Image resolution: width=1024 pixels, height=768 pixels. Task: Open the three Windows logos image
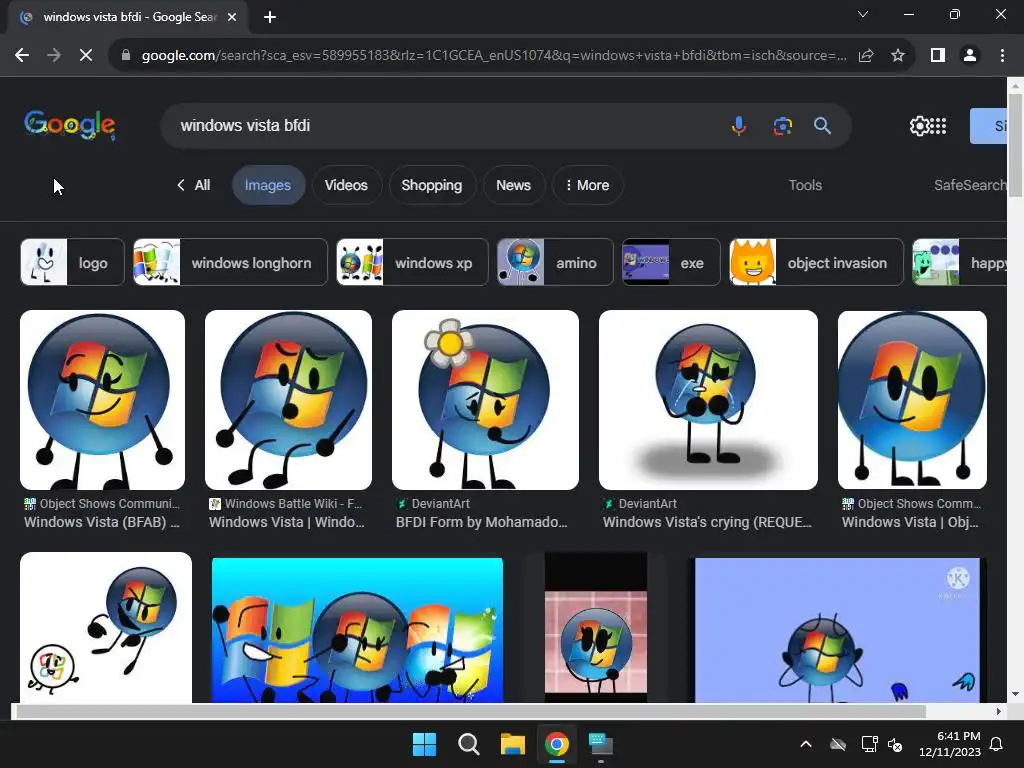357,630
